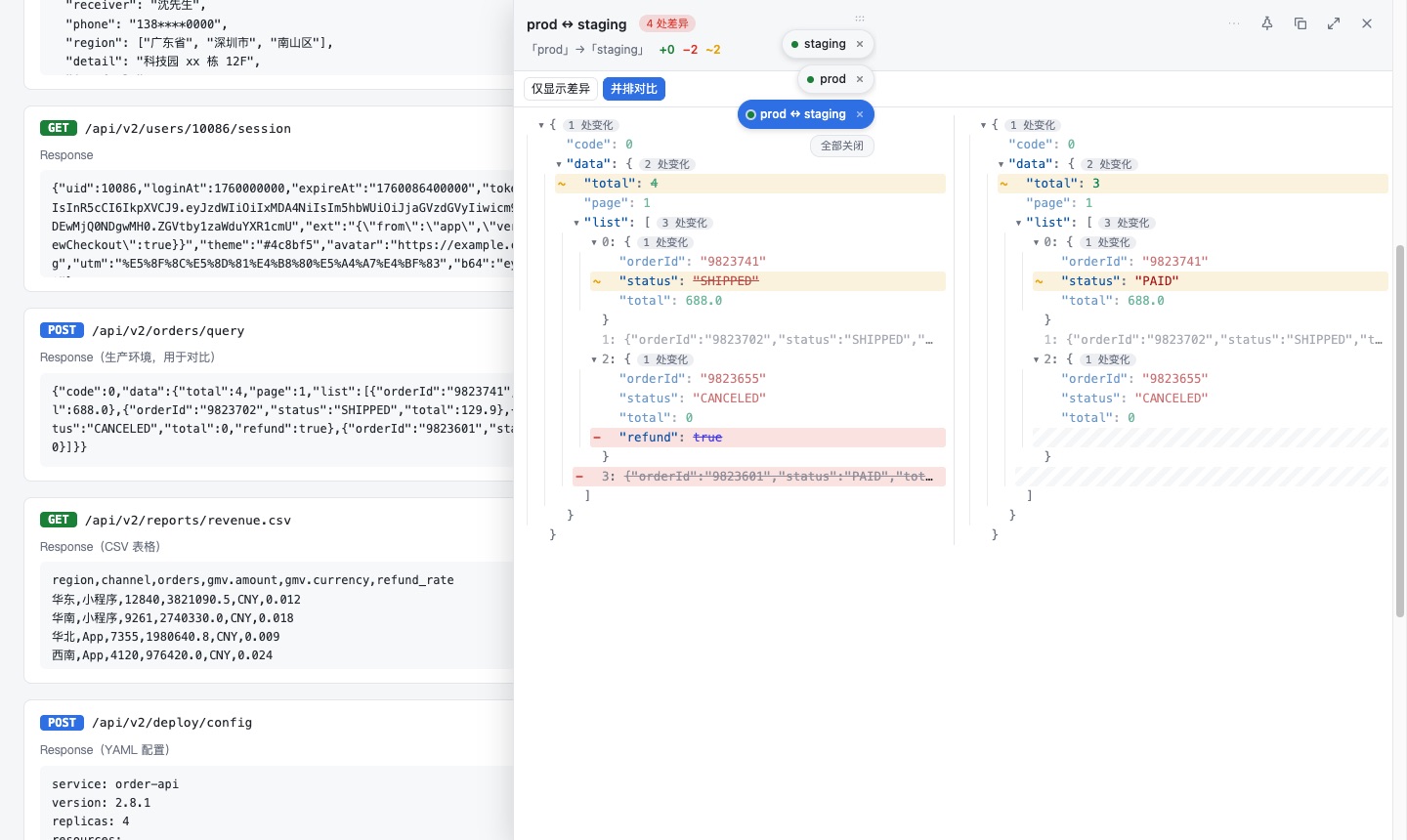Screen dimensions: 1407x840
Task: Collapse list item 0 in the left pane
Action: (x=594, y=242)
